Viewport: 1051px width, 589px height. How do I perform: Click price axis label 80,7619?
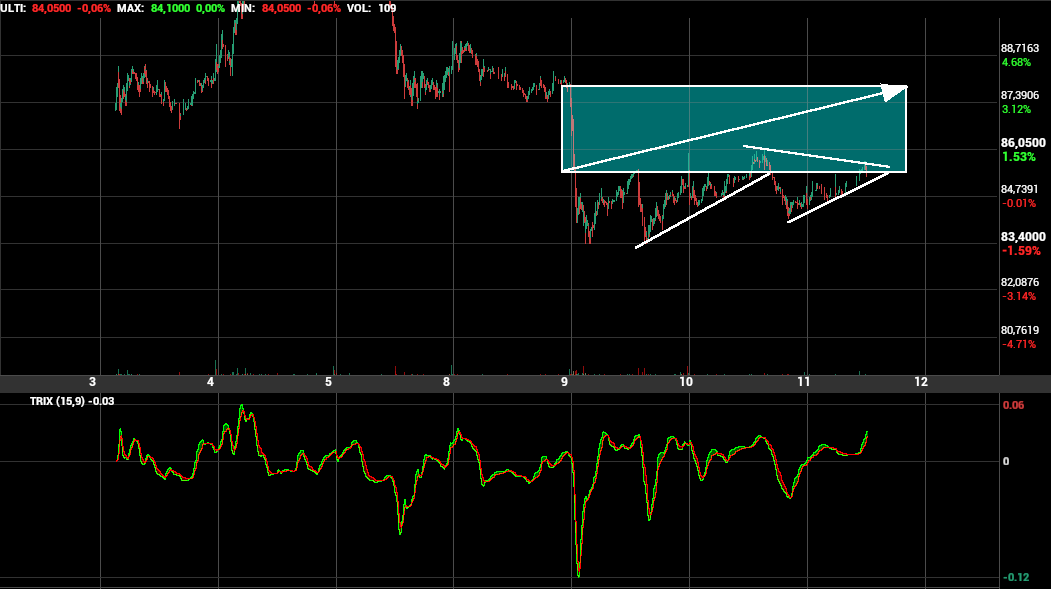tap(1019, 330)
